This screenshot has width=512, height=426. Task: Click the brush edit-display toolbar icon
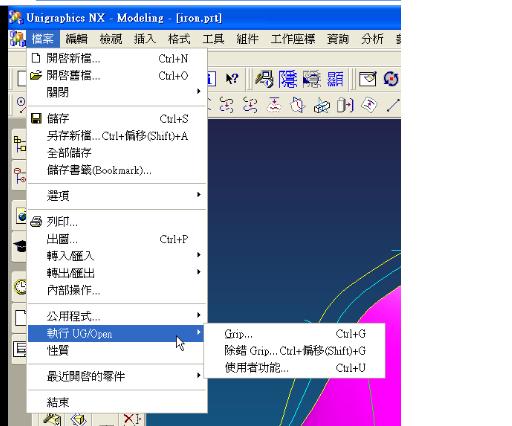tap(264, 79)
